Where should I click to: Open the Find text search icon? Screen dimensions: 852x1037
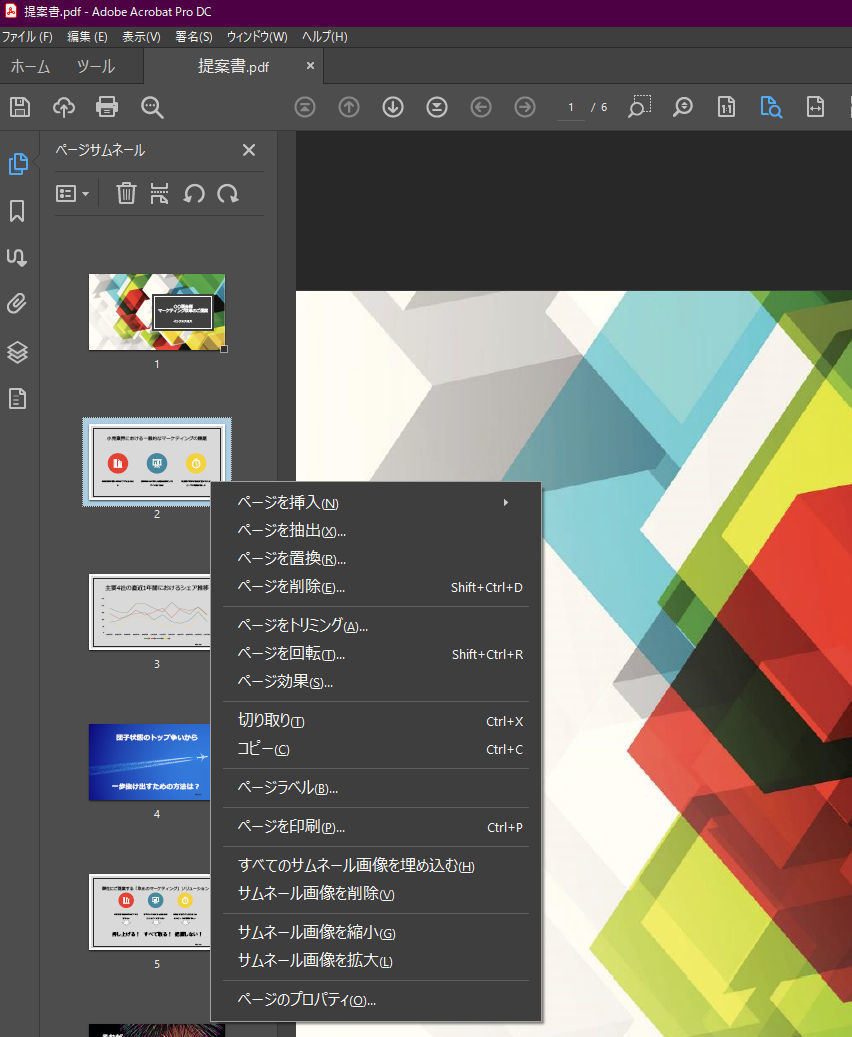(x=151, y=107)
